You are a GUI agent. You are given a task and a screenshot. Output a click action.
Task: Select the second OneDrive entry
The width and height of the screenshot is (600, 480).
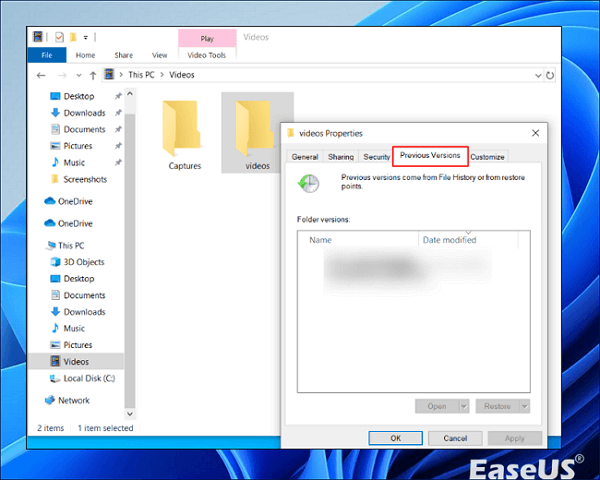[75, 224]
